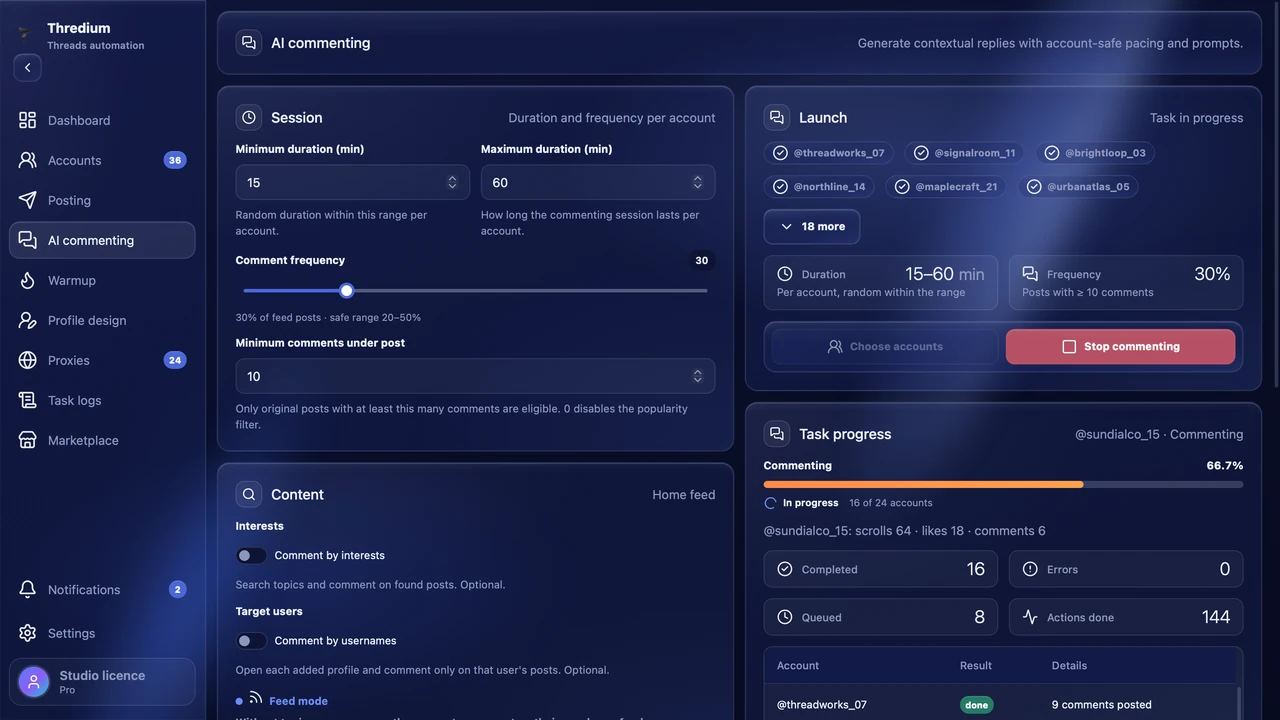
Task: Click the in-progress spinner icon
Action: point(770,503)
